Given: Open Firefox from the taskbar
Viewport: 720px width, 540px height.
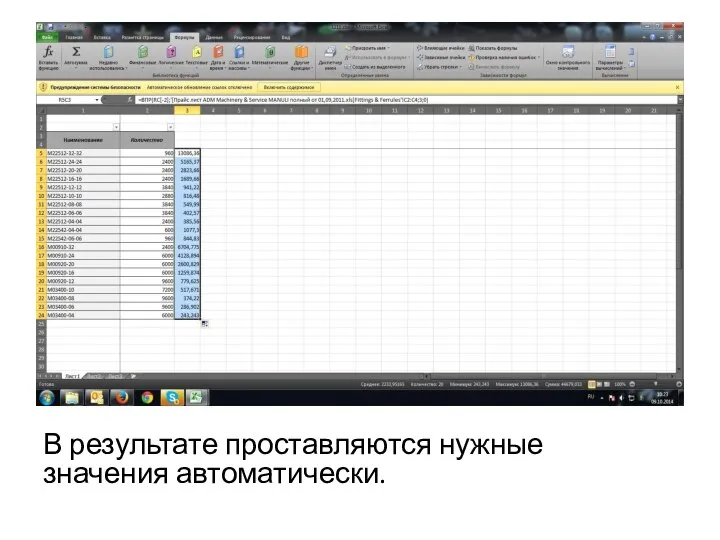Looking at the screenshot, I should coord(122,397).
